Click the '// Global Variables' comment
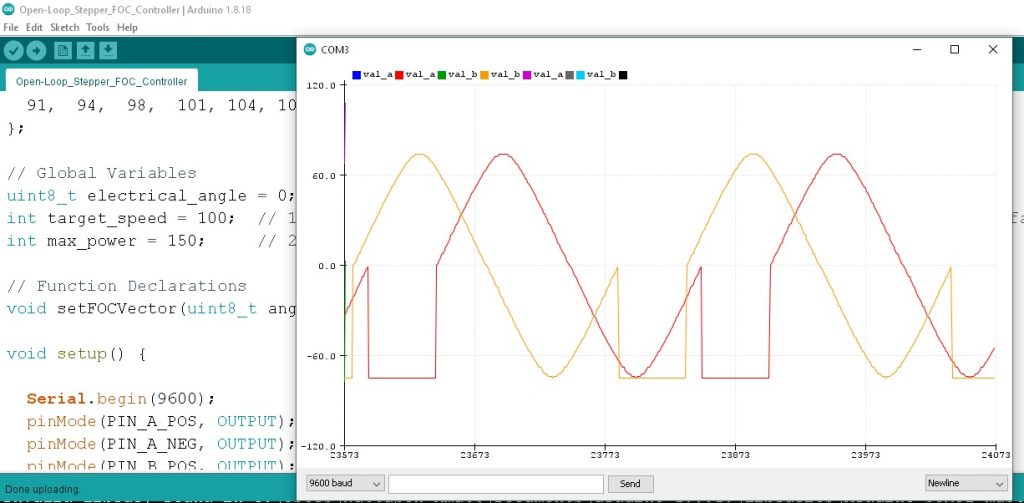 pos(101,173)
